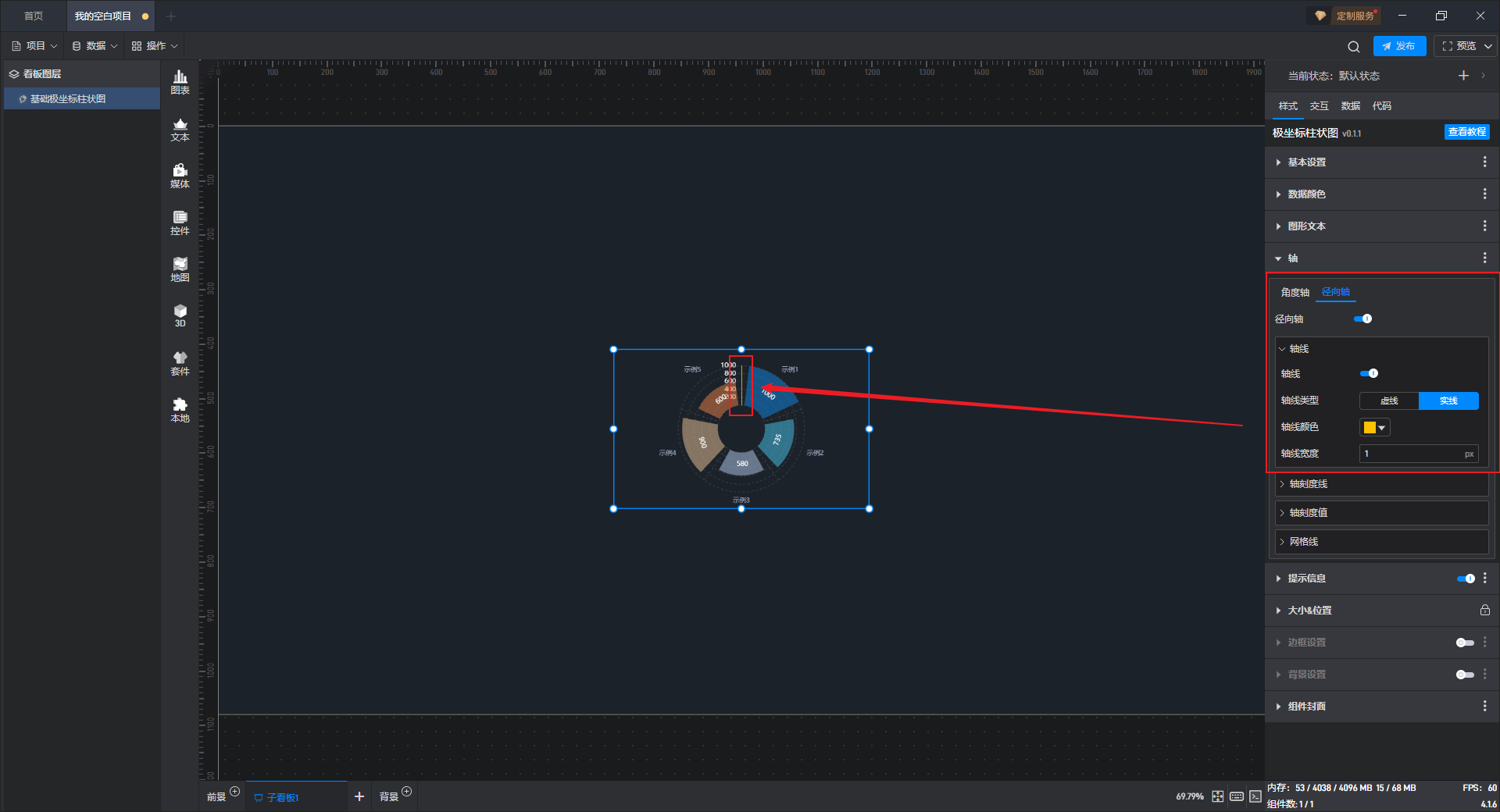Open the 轴线颜色 color swatch

(x=1375, y=427)
